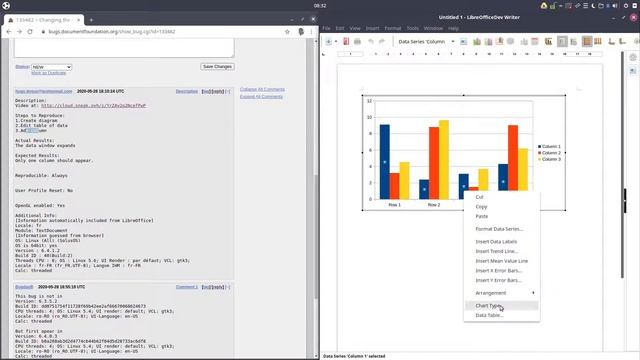Choose Data Table... from context menu
Viewport: 640px width, 360px height.
tap(502, 316)
